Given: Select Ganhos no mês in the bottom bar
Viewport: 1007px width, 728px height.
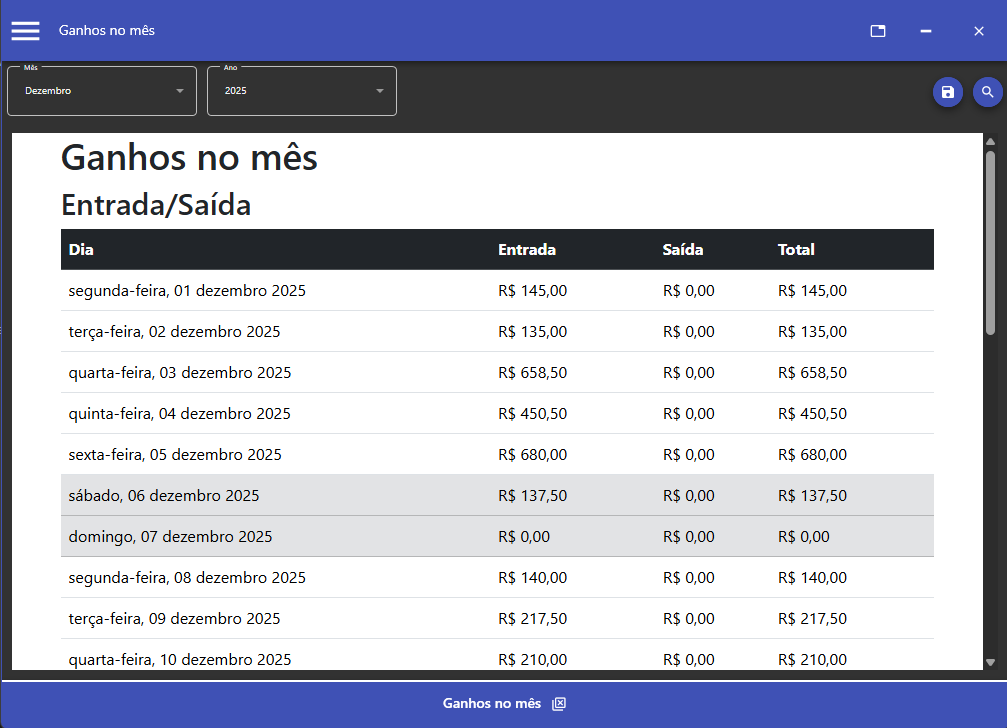Looking at the screenshot, I should point(494,703).
